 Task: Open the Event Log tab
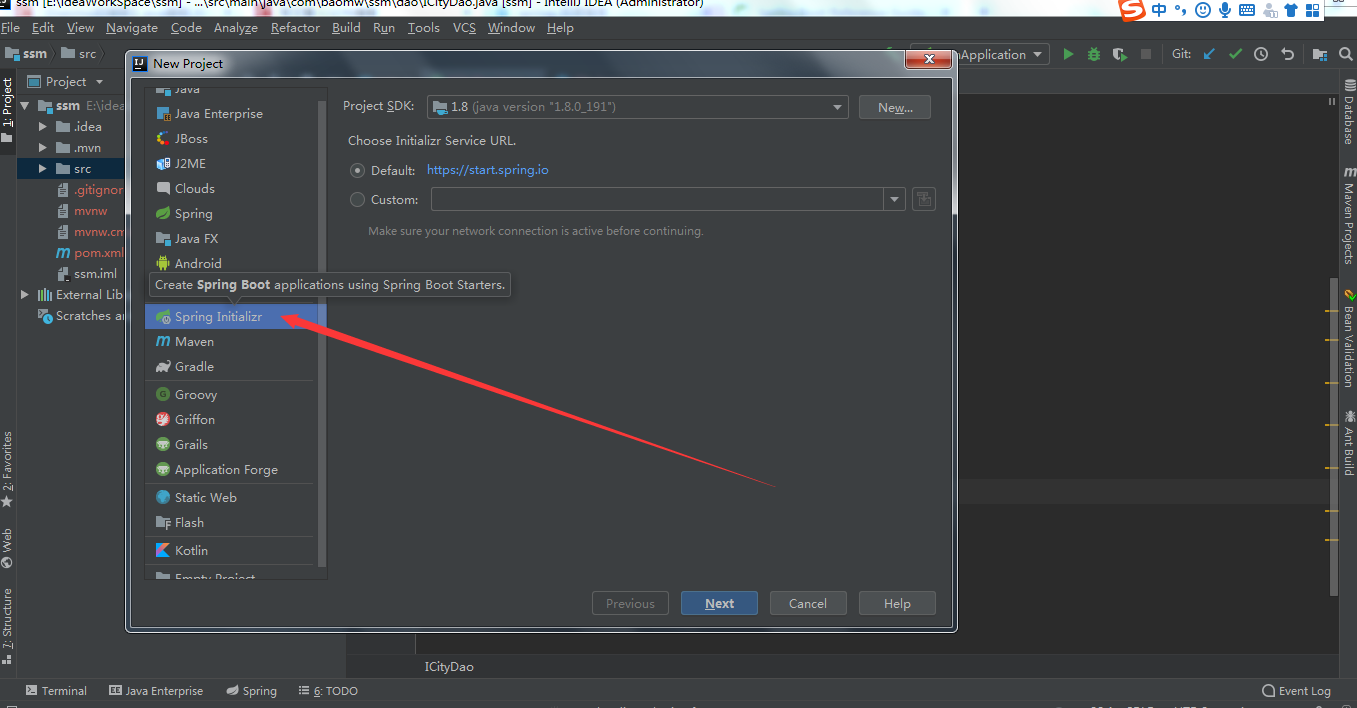[1297, 691]
